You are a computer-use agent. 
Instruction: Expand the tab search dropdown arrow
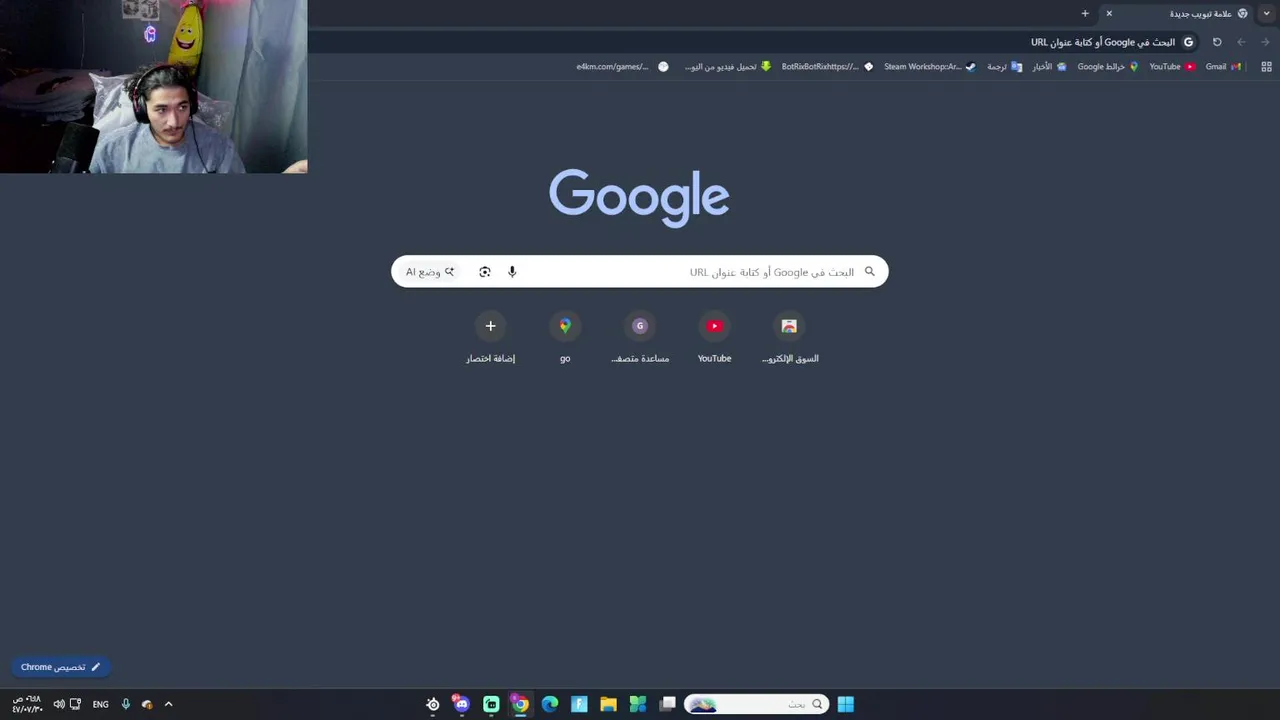point(1267,13)
